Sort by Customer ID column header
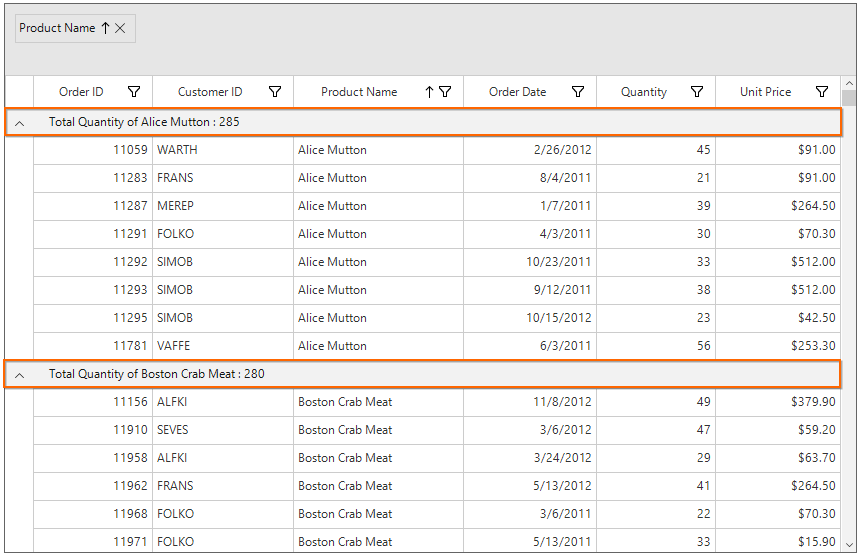The width and height of the screenshot is (860, 555). coord(210,92)
